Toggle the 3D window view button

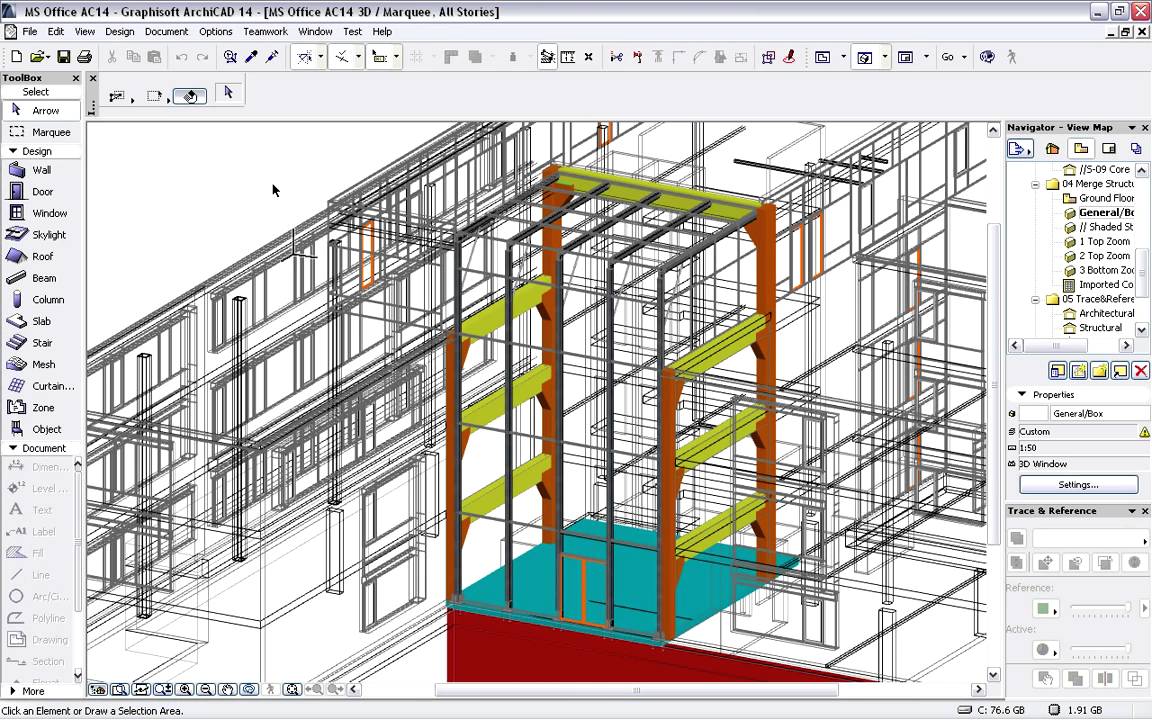864,57
